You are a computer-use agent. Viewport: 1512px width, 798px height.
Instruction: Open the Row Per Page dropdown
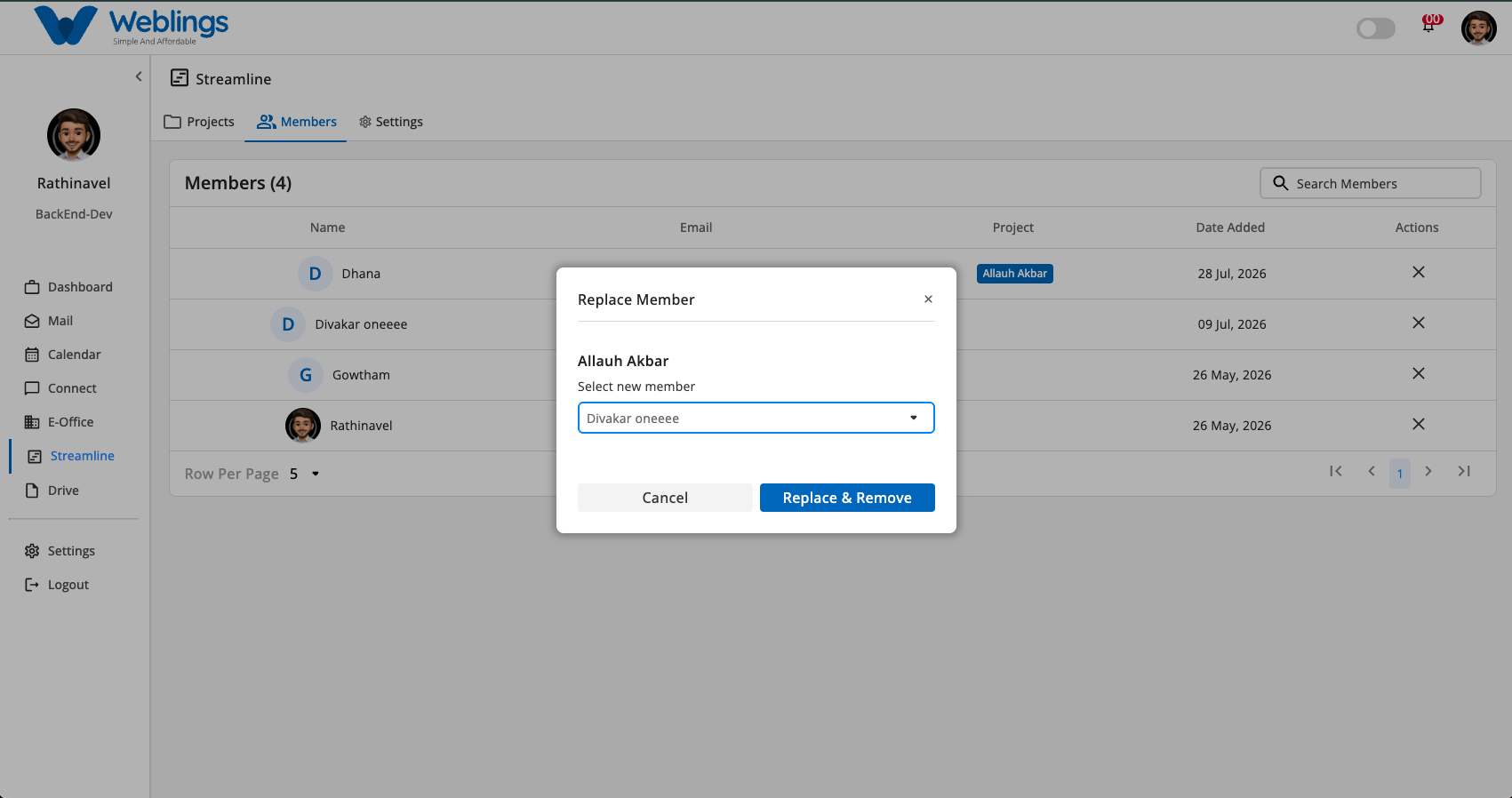tap(304, 474)
